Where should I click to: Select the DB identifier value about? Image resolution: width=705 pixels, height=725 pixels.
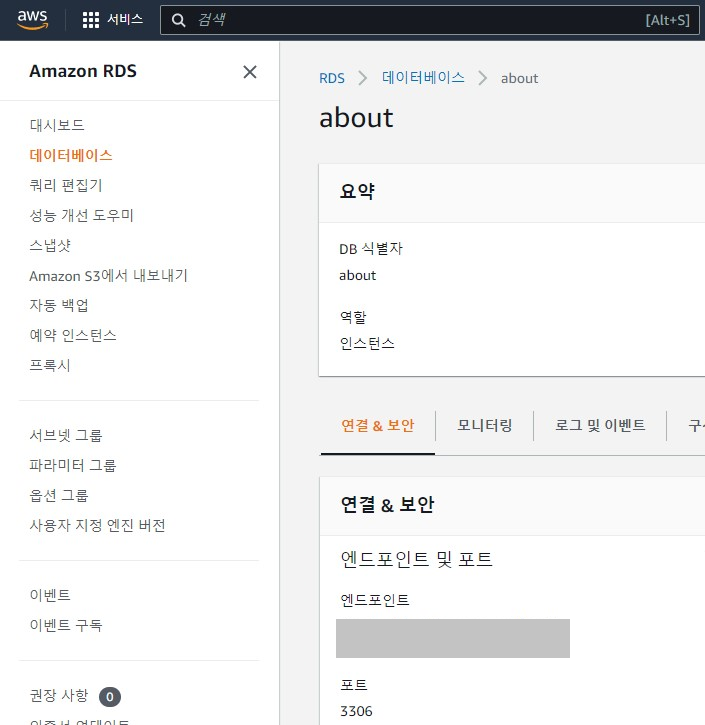[357, 276]
